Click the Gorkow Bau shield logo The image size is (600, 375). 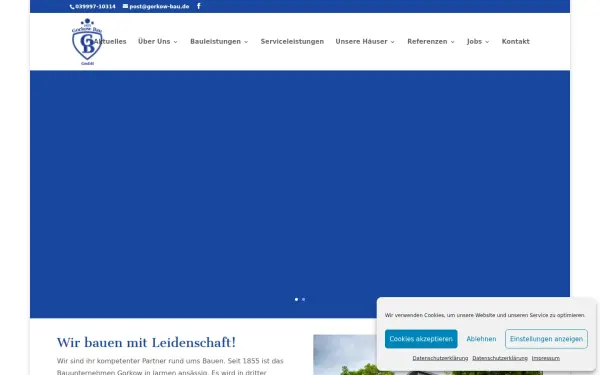[x=87, y=42]
